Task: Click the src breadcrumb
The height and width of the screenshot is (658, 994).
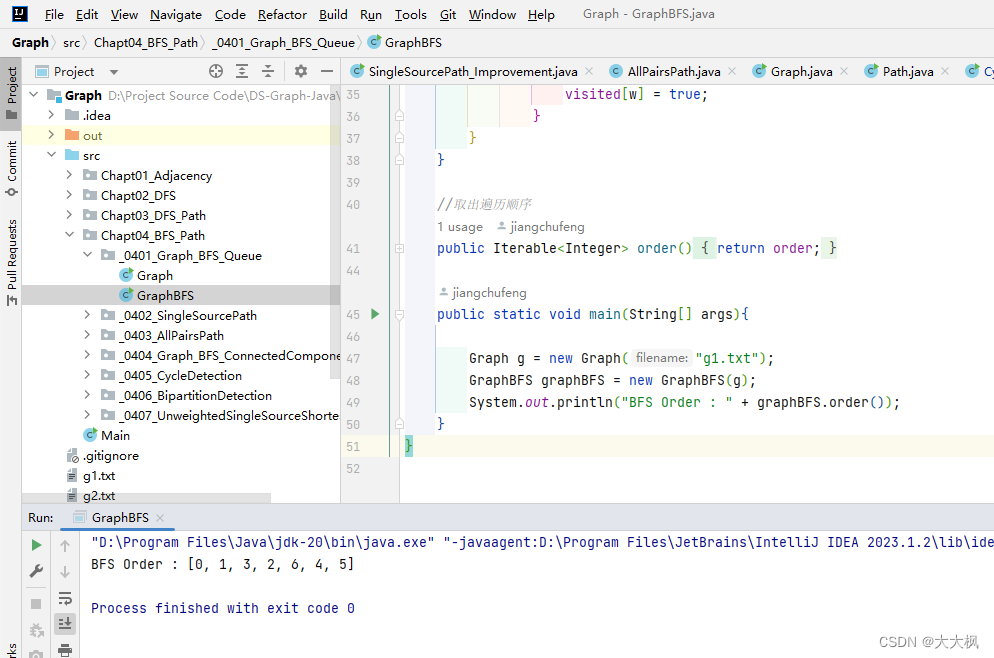Action: tap(71, 42)
